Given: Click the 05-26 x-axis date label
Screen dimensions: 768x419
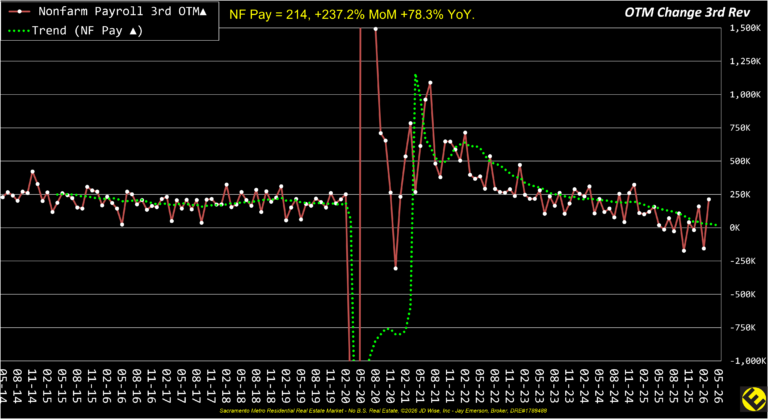Looking at the screenshot, I should coord(719,386).
